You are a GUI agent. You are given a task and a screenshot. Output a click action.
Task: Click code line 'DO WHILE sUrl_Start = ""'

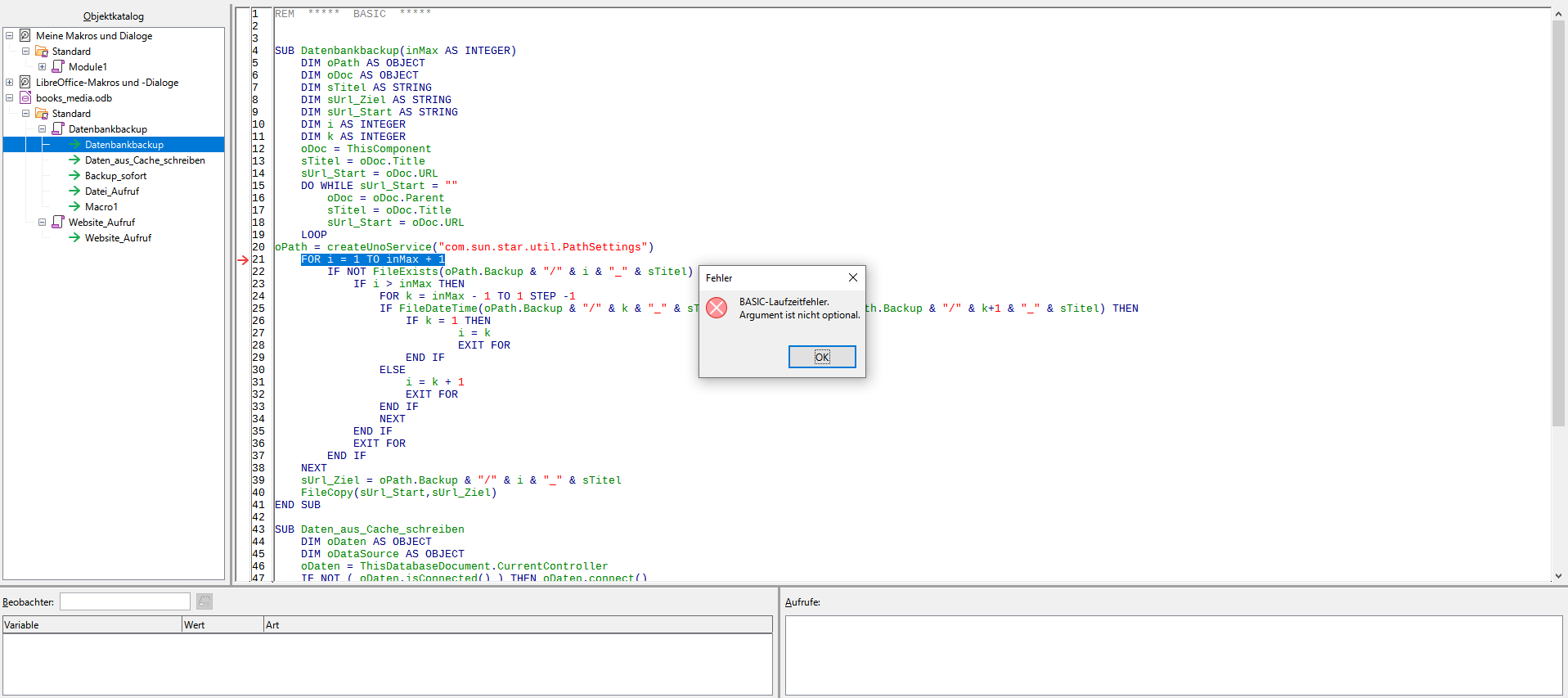tap(379, 186)
